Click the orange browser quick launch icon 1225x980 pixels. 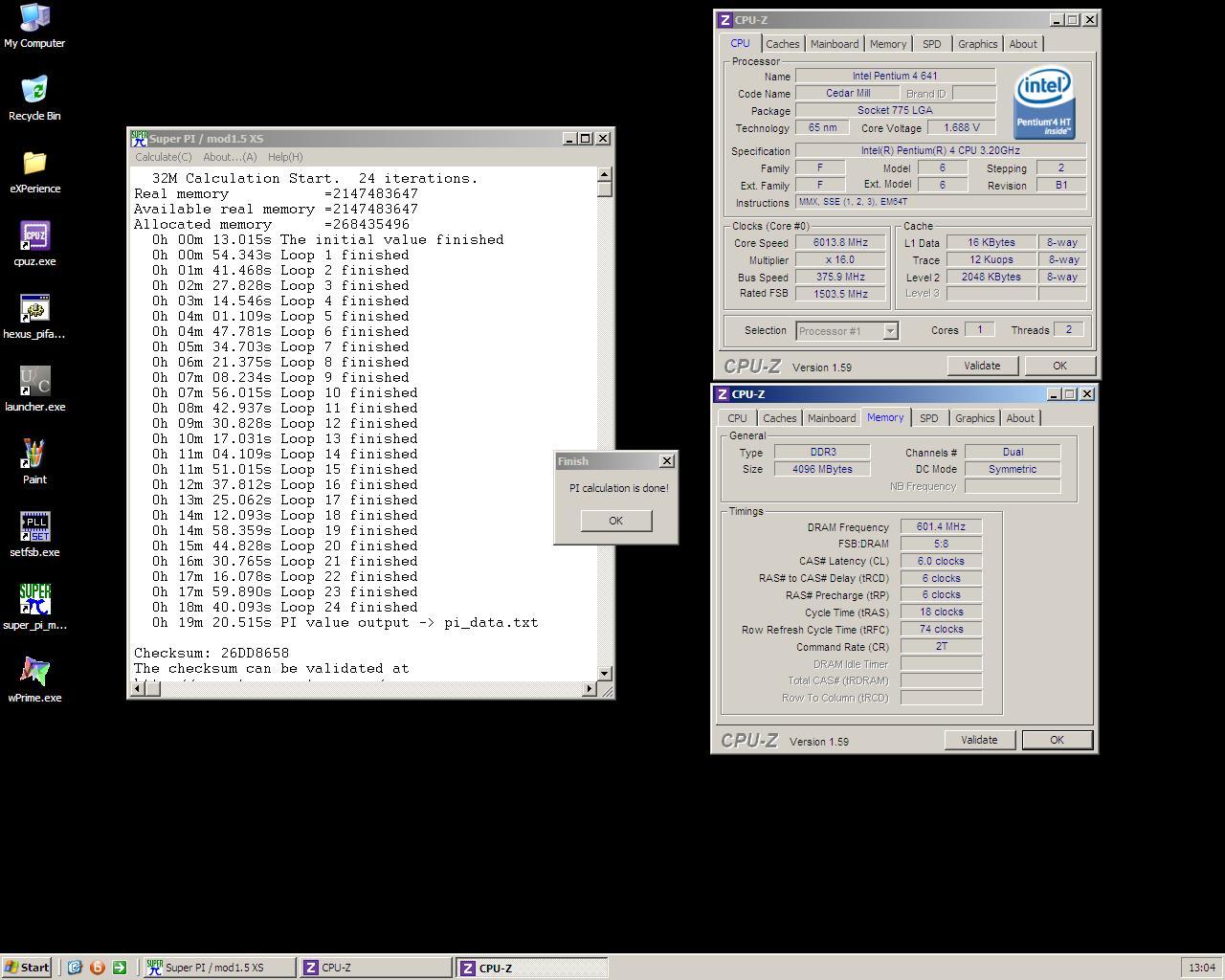[x=97, y=968]
